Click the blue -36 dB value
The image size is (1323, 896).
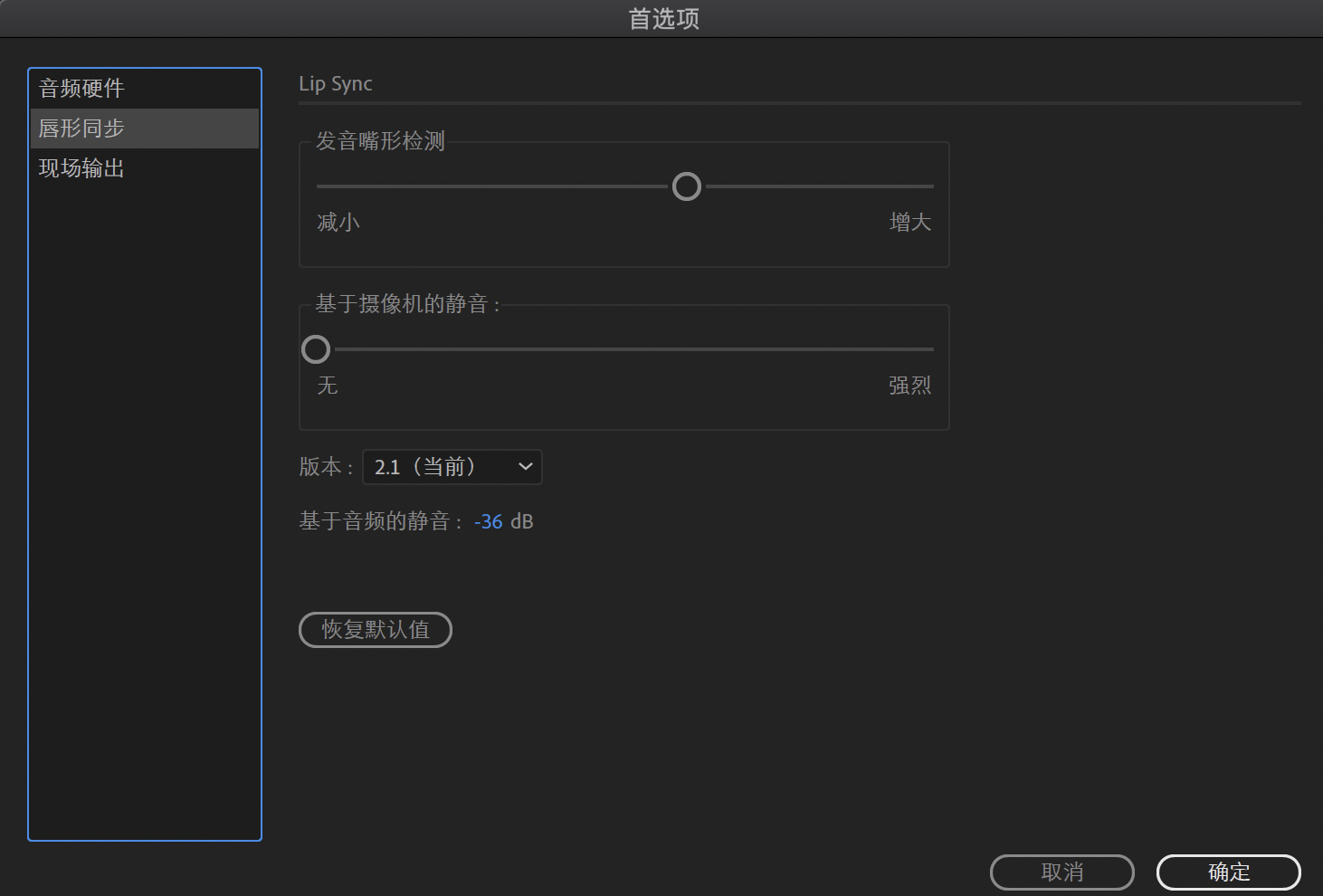click(489, 522)
